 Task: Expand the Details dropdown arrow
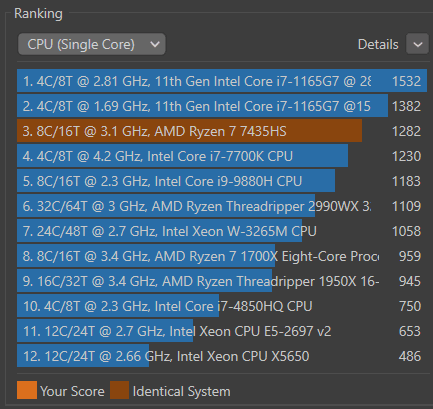pos(417,44)
